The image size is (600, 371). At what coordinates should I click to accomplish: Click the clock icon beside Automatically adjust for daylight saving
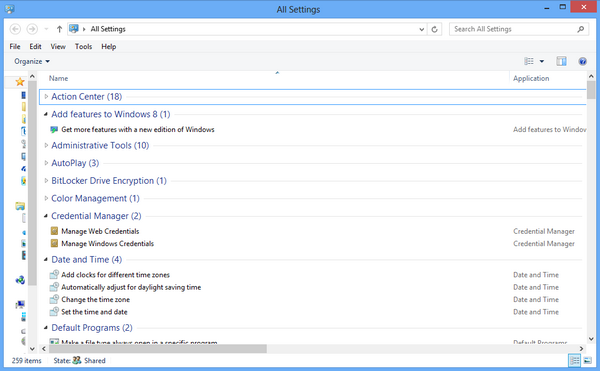54,287
